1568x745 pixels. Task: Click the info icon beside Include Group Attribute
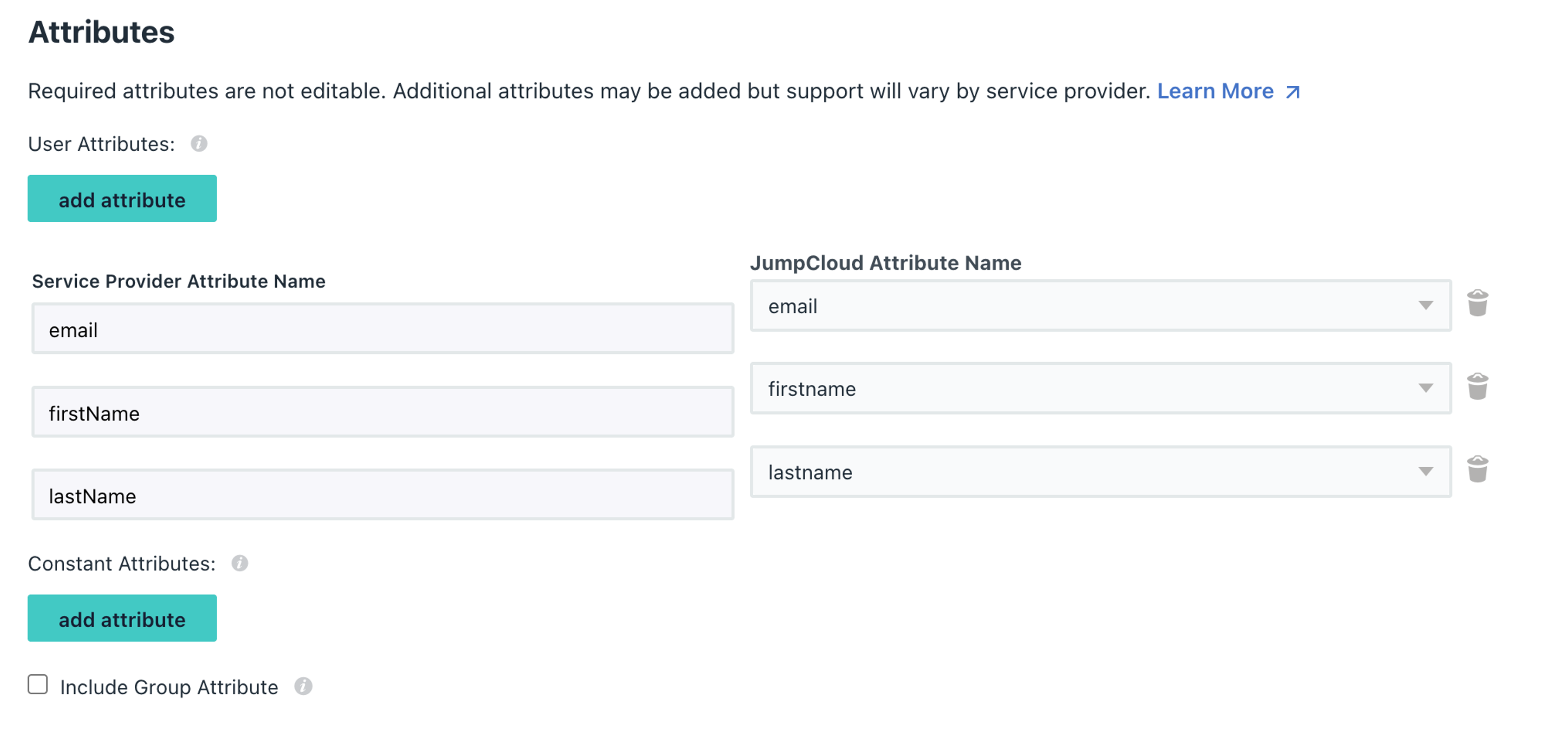point(303,686)
